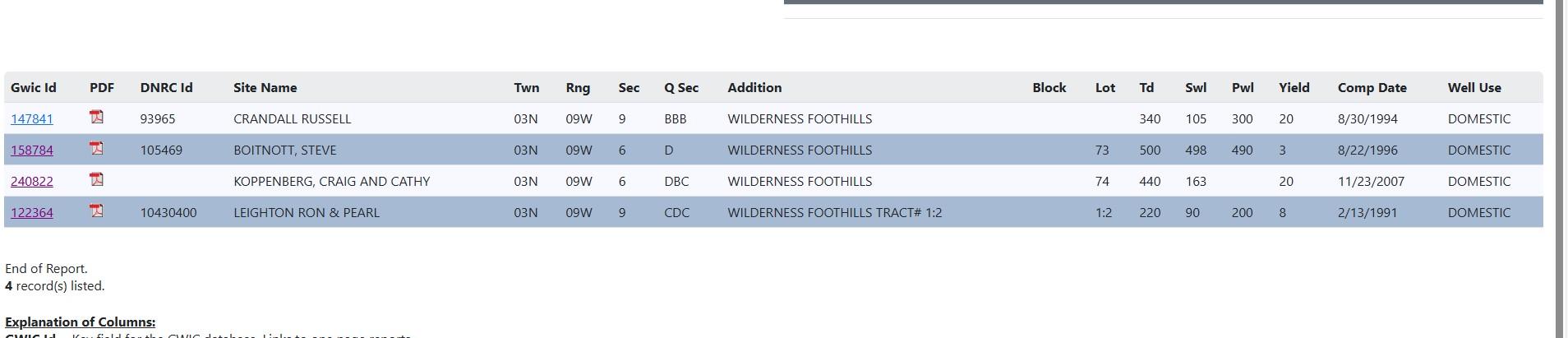Open the PDF icon for Boitnott, Steve
The height and width of the screenshot is (338, 1568).
pos(96,149)
